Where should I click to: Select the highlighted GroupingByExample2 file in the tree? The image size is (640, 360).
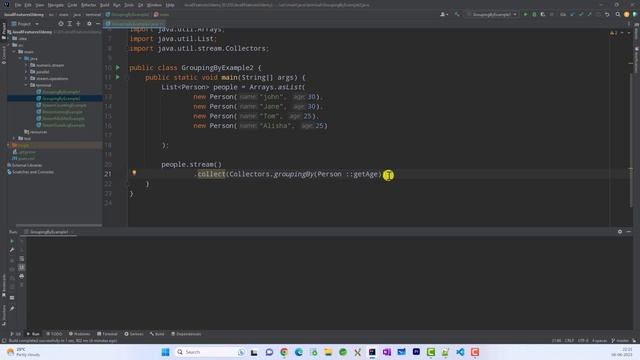(55, 98)
